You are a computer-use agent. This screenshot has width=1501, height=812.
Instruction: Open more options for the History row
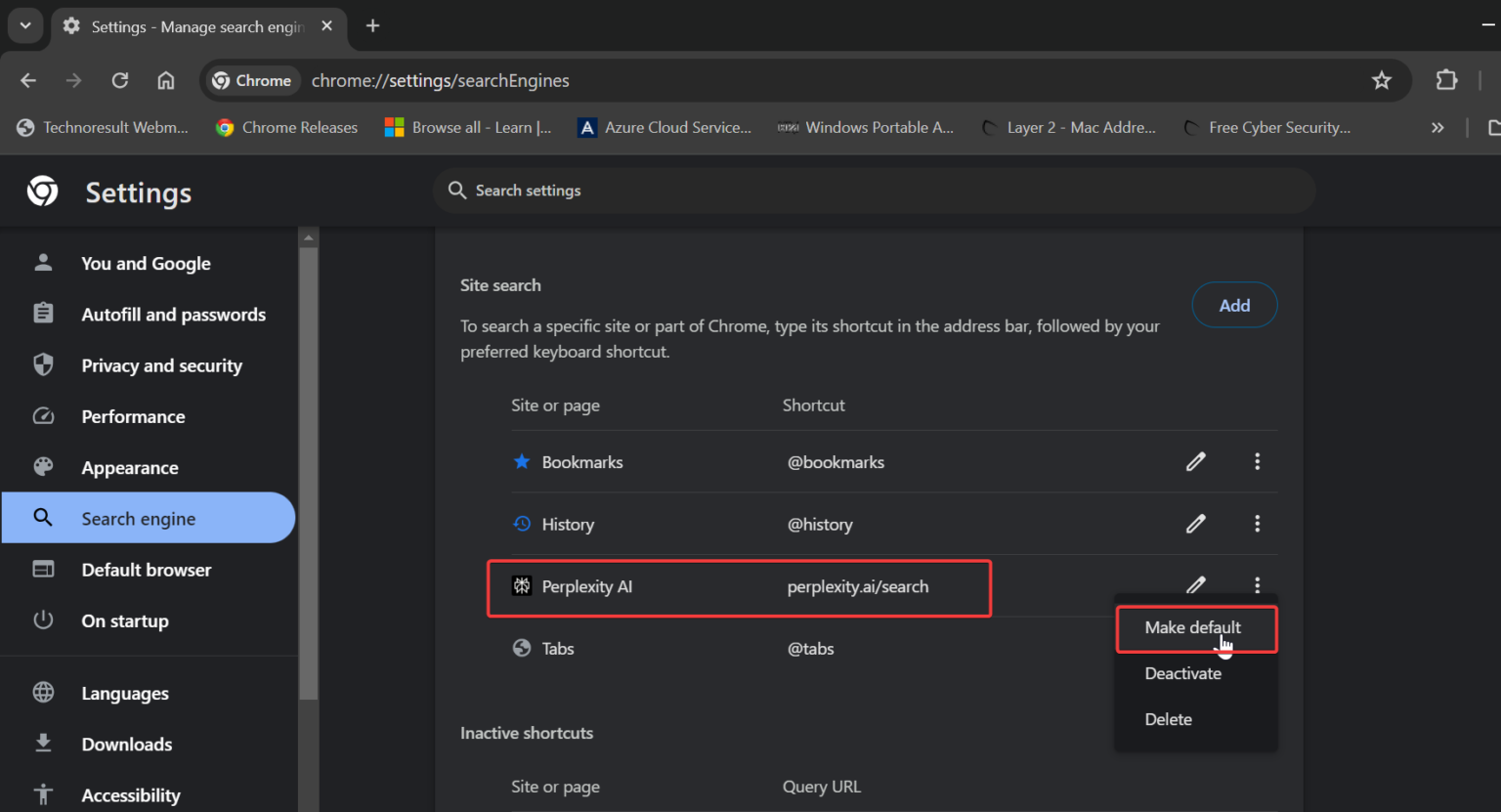[x=1257, y=524]
